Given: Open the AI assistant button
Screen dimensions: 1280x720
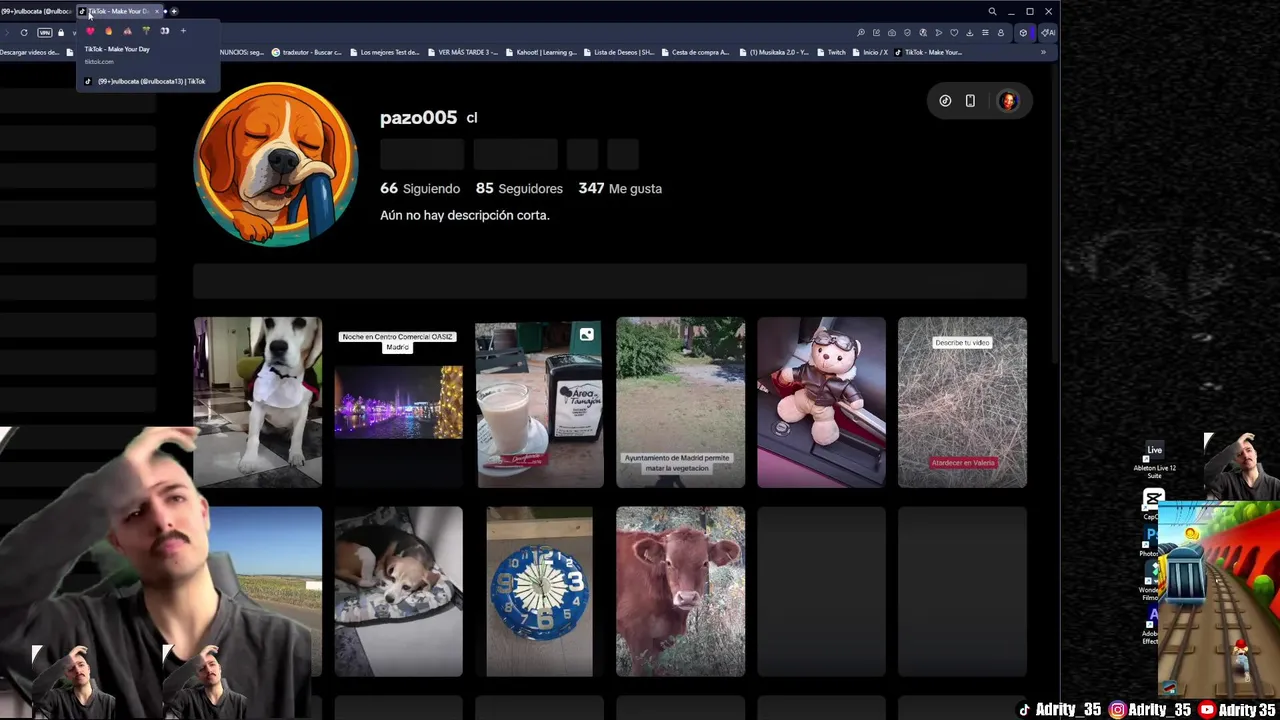Looking at the screenshot, I should pyautogui.click(x=1050, y=32).
